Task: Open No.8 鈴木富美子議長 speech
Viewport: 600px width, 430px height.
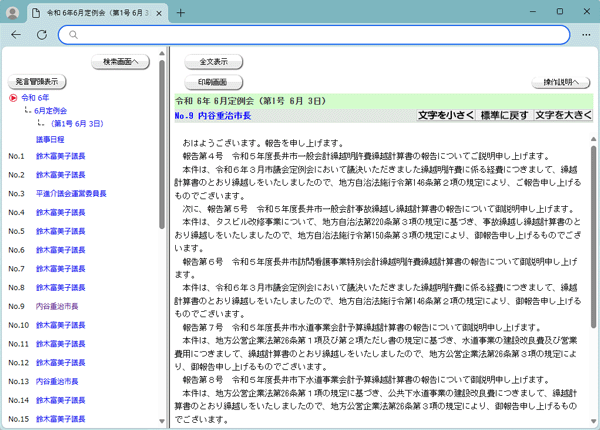Action: point(60,287)
